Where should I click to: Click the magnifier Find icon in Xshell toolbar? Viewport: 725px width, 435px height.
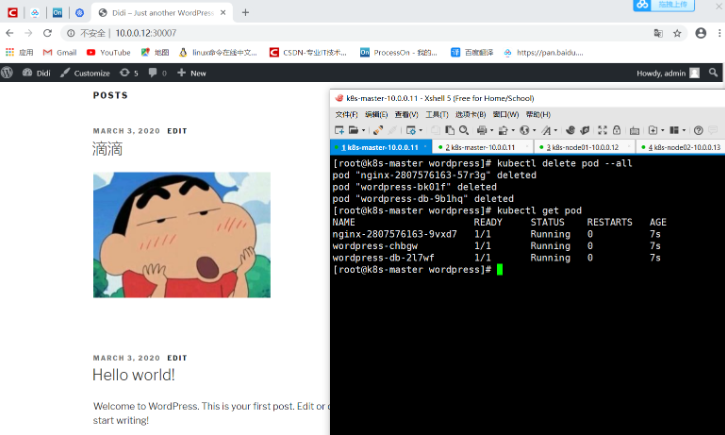(x=464, y=130)
